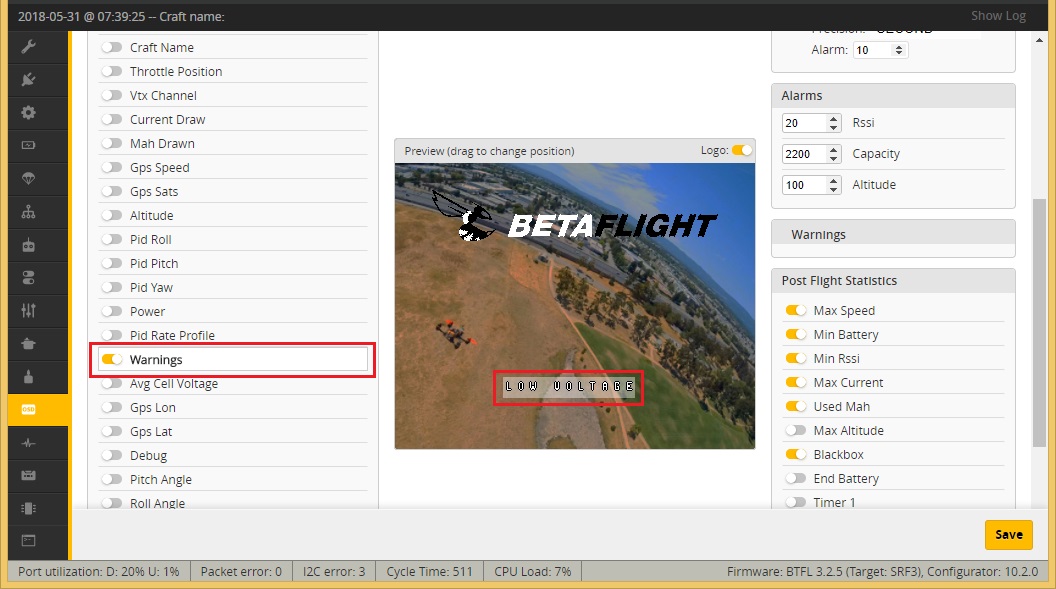Click the Port utilization status entry
Image resolution: width=1056 pixels, height=589 pixels.
99,571
